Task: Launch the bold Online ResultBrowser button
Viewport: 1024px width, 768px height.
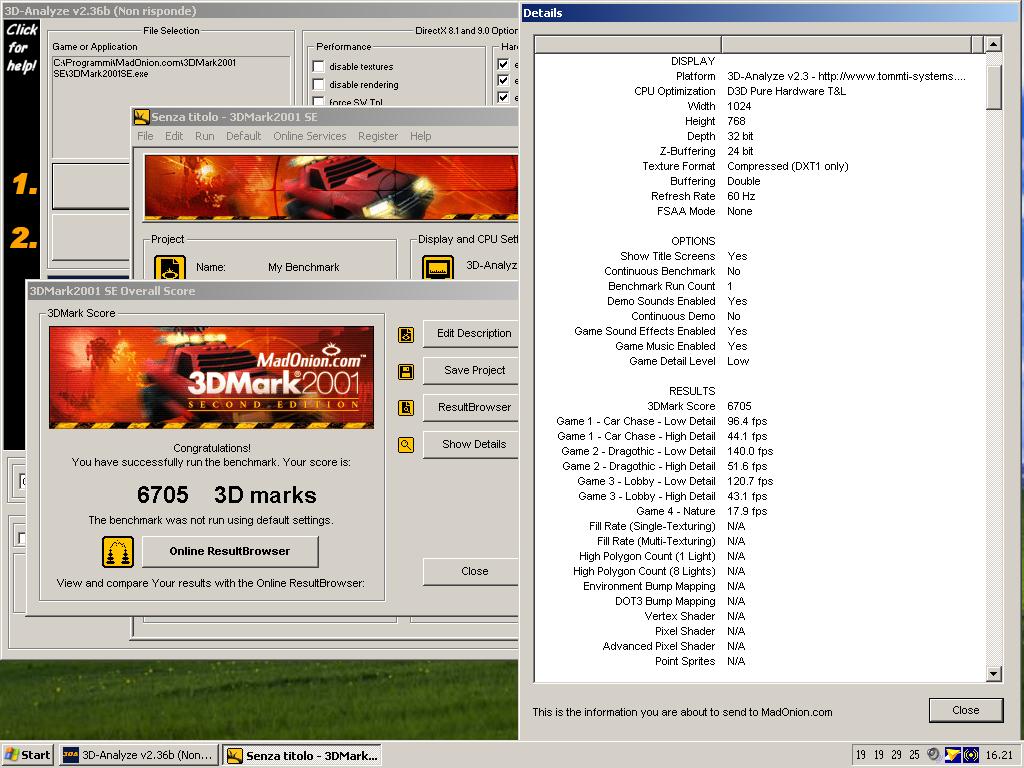Action: (x=230, y=552)
